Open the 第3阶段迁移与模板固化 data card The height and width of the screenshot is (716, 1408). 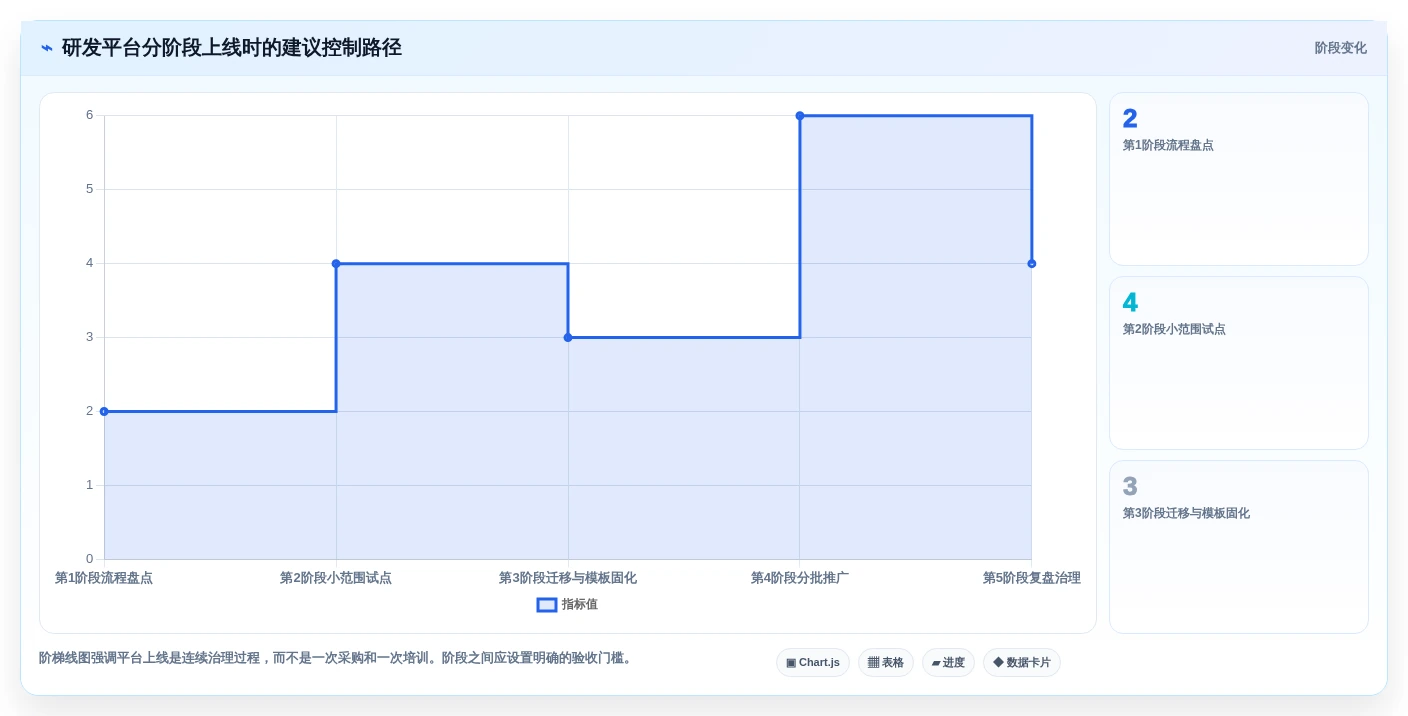[x=1239, y=547]
